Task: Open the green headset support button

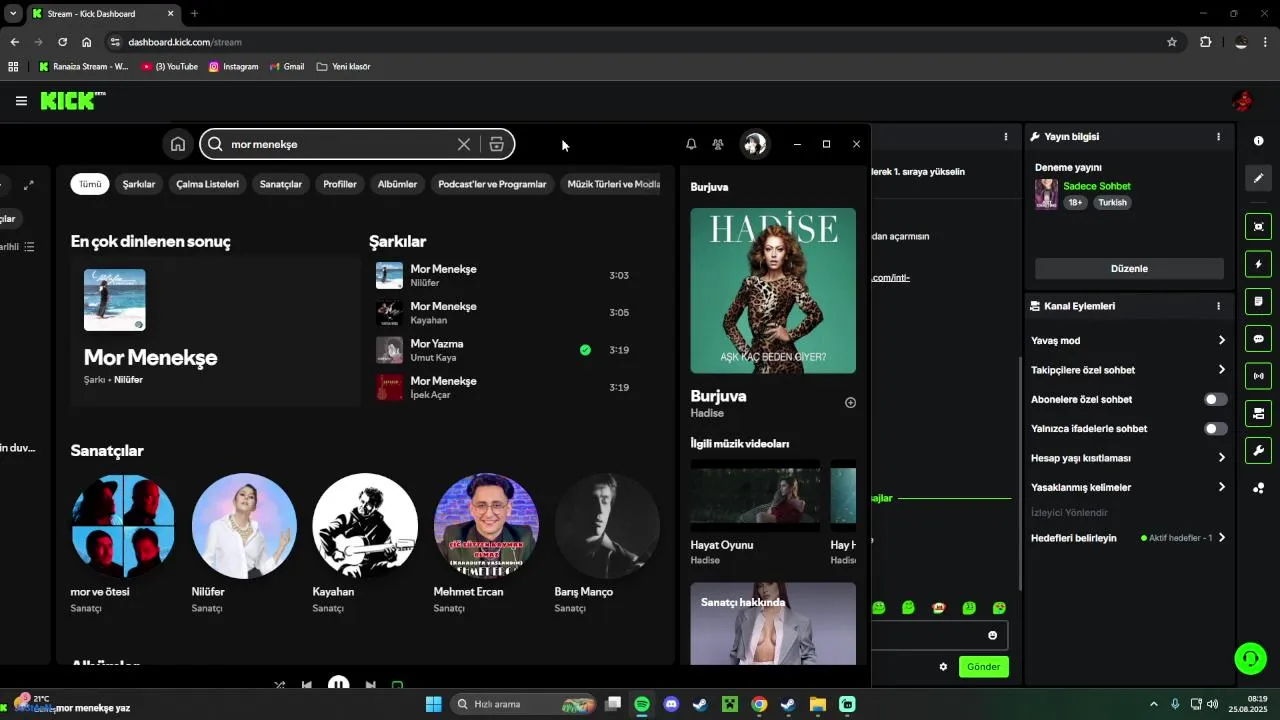Action: tap(1251, 658)
